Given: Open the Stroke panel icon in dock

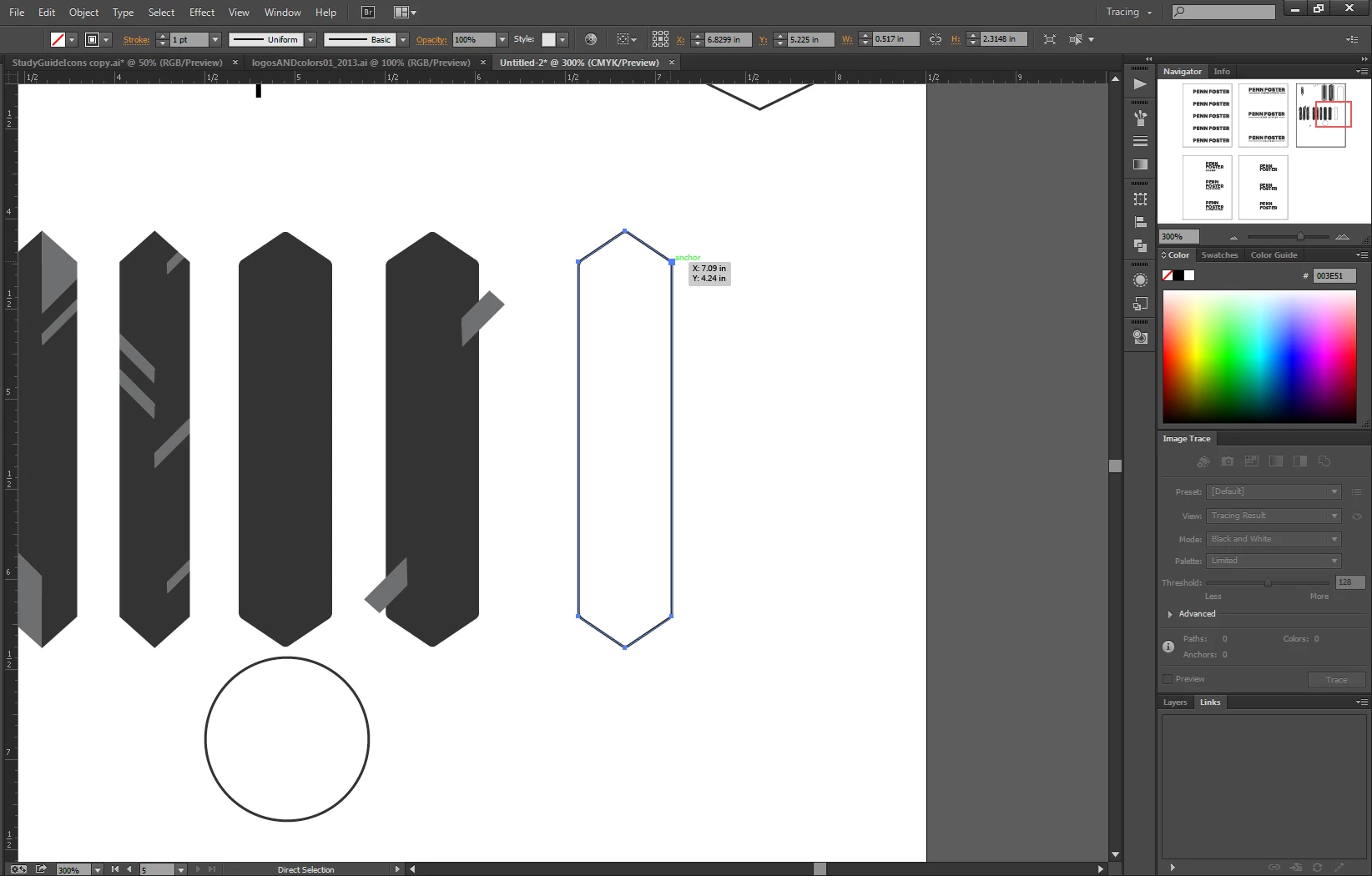Looking at the screenshot, I should pyautogui.click(x=1140, y=141).
